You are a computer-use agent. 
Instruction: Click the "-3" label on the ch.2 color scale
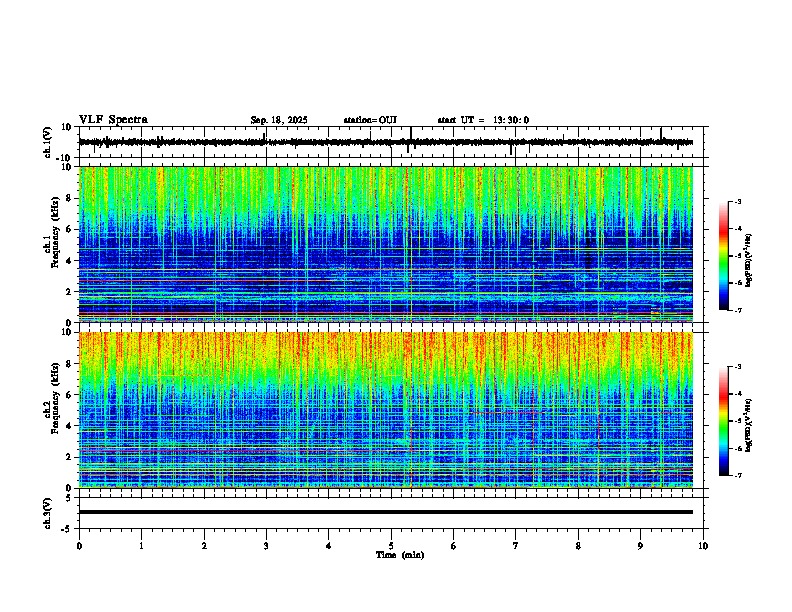(738, 367)
